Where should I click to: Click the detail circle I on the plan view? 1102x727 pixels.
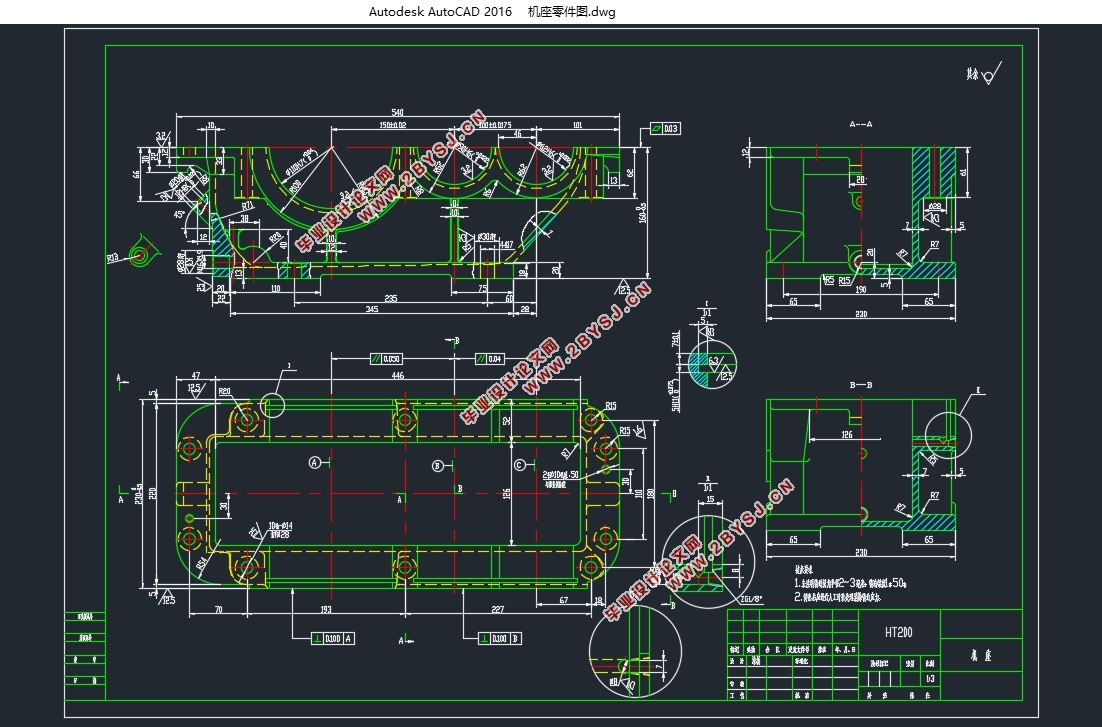point(273,405)
